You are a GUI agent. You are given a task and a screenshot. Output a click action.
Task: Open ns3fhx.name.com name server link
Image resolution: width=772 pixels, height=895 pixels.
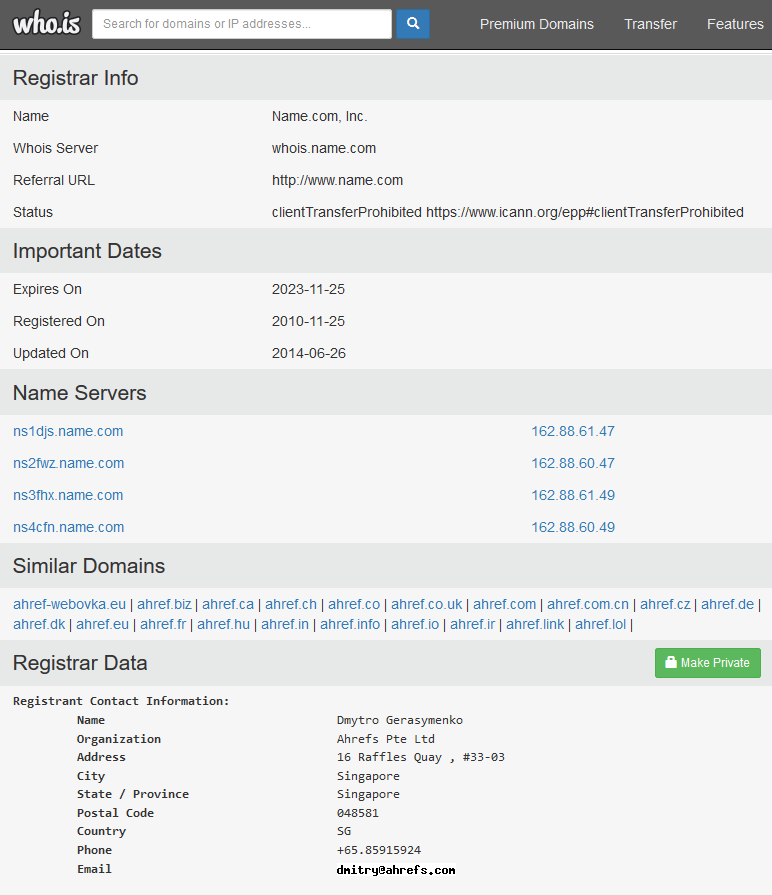coord(68,495)
